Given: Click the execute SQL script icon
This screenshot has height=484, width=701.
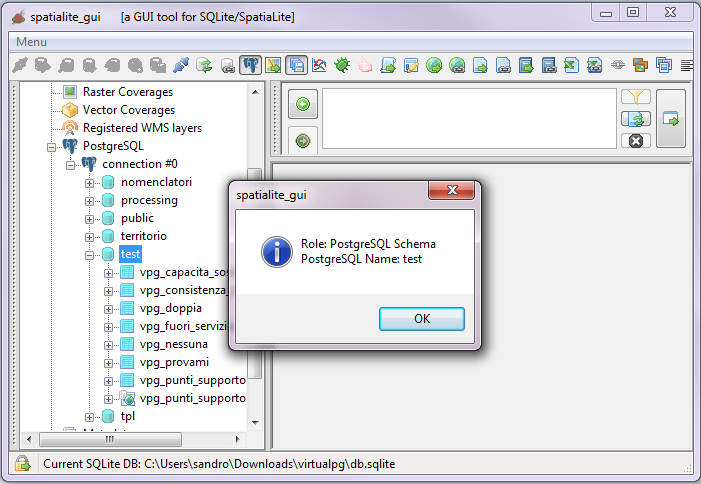Looking at the screenshot, I should click(388, 65).
